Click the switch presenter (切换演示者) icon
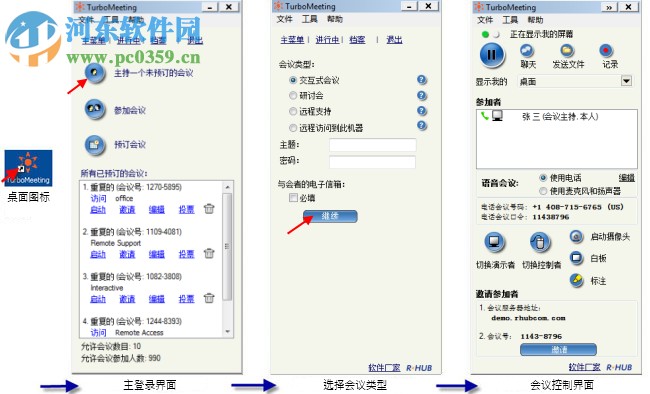The image size is (650, 394). (x=494, y=242)
